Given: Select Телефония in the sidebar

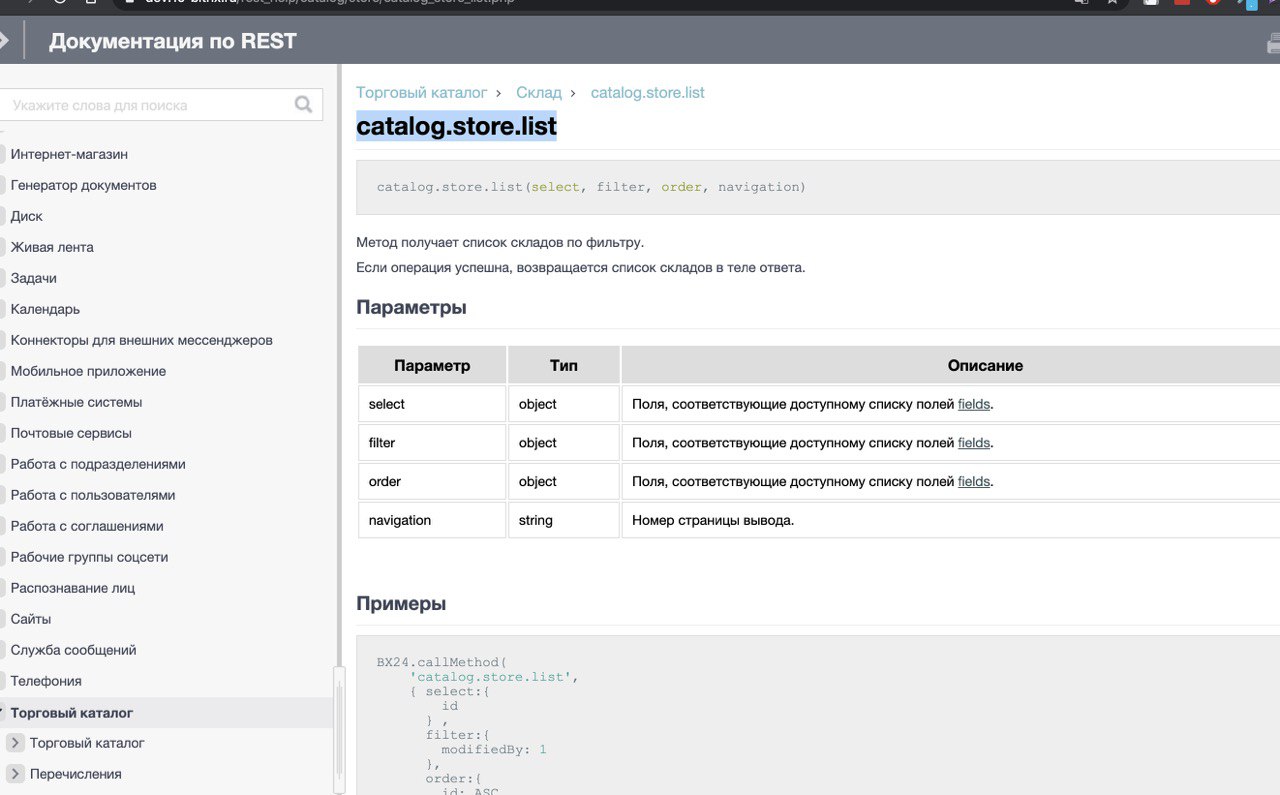Looking at the screenshot, I should (46, 681).
